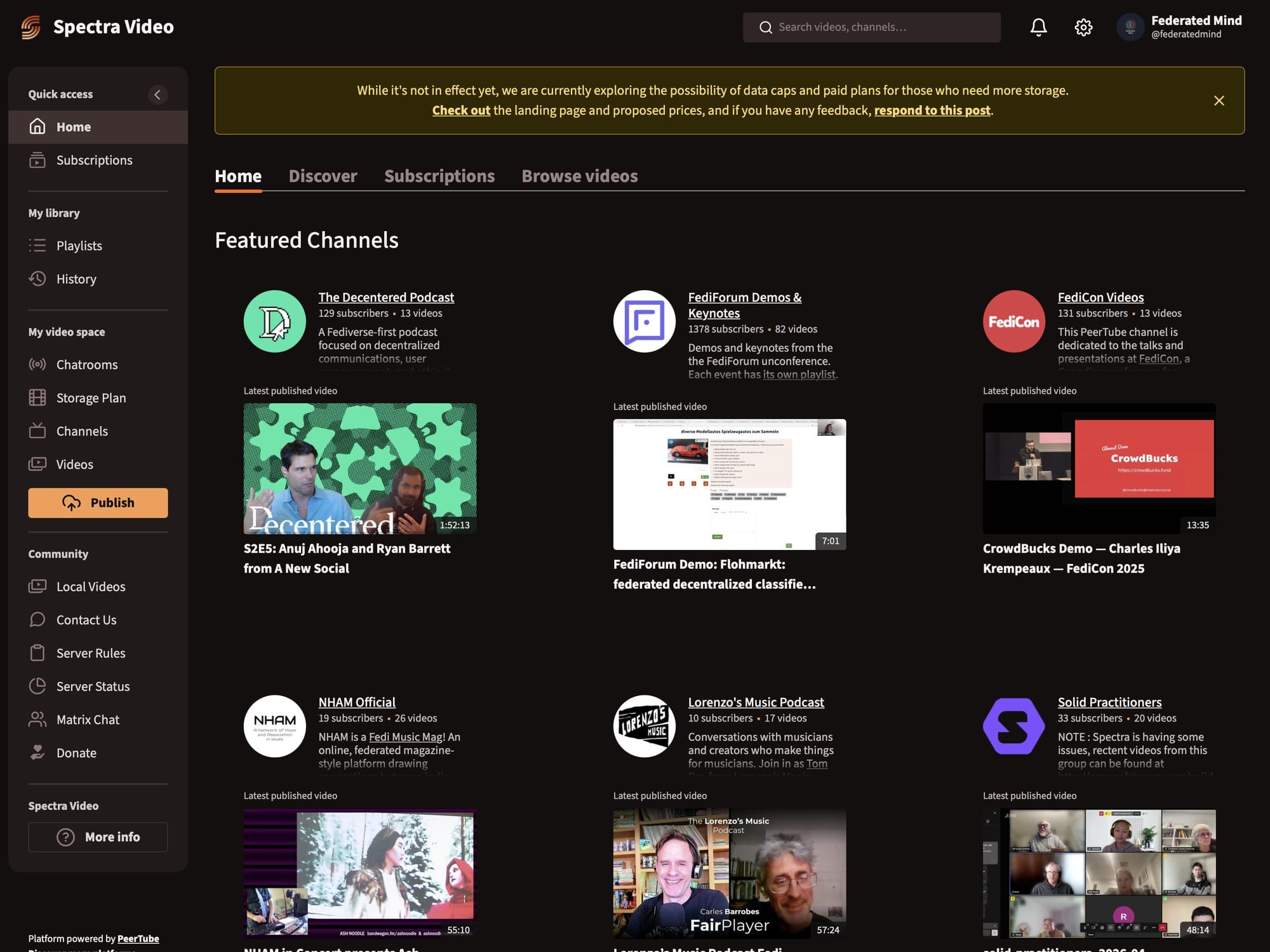Select the Home tab

[238, 176]
